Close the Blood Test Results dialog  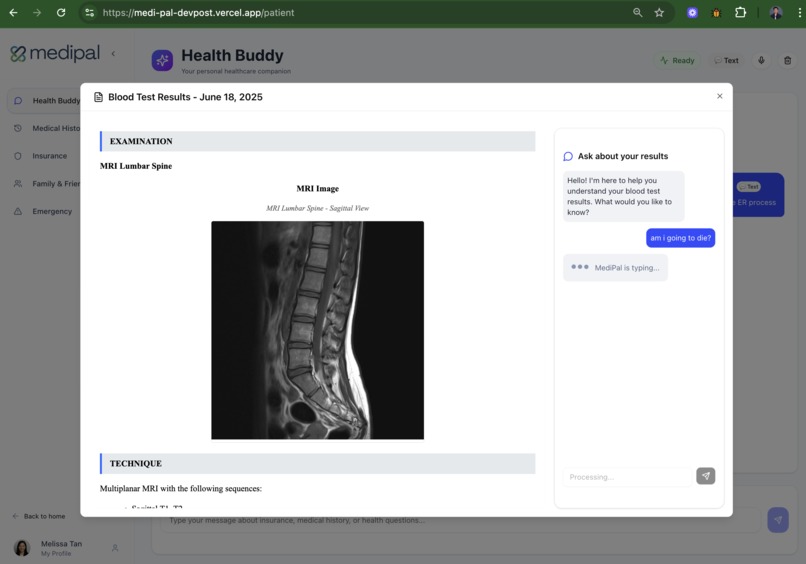pos(720,96)
